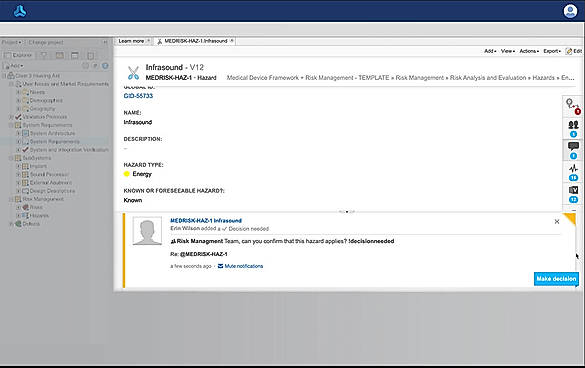Image resolution: width=585 pixels, height=368 pixels.
Task: Click the Edit pencil icon
Action: tap(573, 51)
